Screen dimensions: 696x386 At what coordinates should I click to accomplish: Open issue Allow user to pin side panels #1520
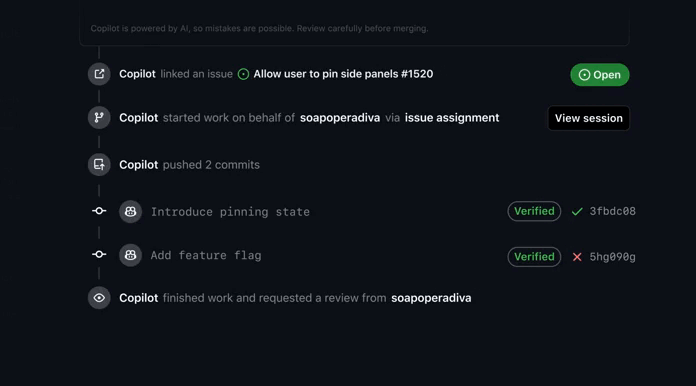pyautogui.click(x=343, y=74)
